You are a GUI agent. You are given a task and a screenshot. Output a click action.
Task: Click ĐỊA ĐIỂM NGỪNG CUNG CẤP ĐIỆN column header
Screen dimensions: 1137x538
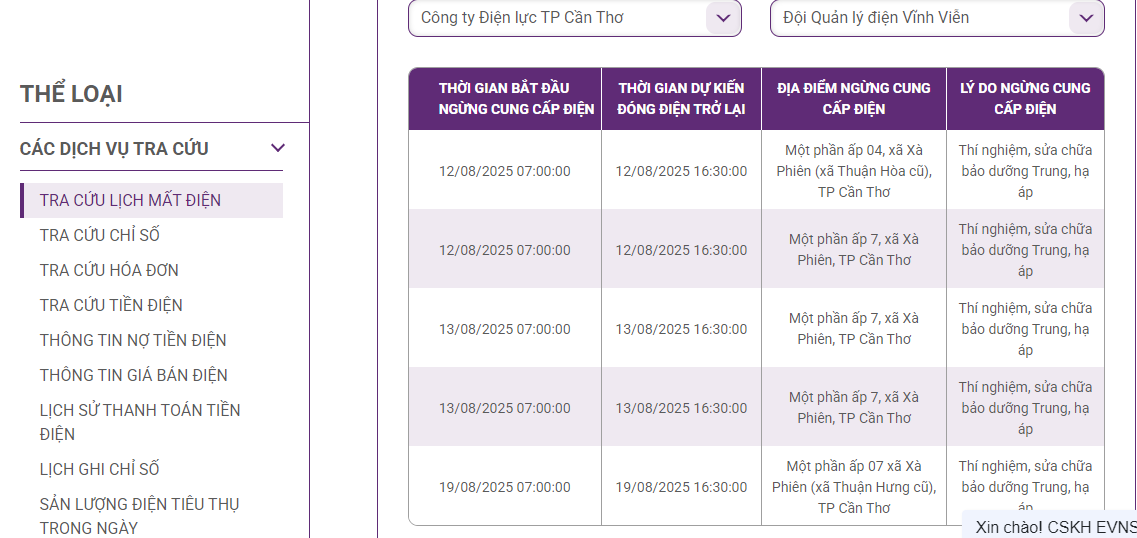tap(853, 99)
